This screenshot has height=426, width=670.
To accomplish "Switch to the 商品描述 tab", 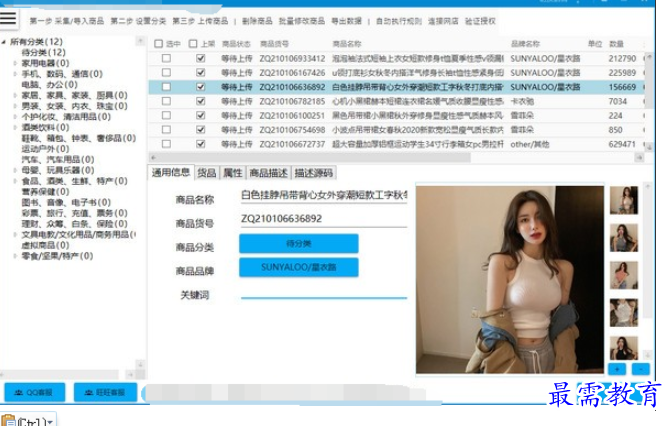I will pyautogui.click(x=269, y=173).
